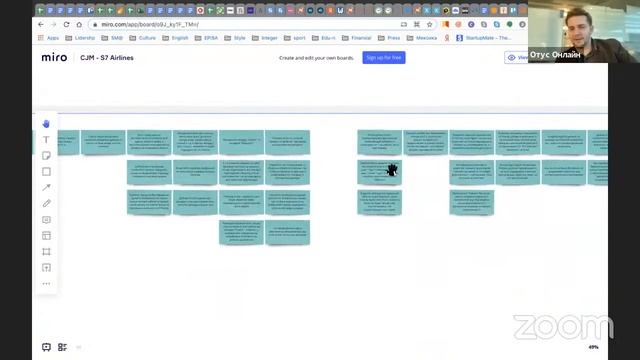The width and height of the screenshot is (640, 360).
Task: Select the Shape rectangle tool
Action: click(46, 171)
